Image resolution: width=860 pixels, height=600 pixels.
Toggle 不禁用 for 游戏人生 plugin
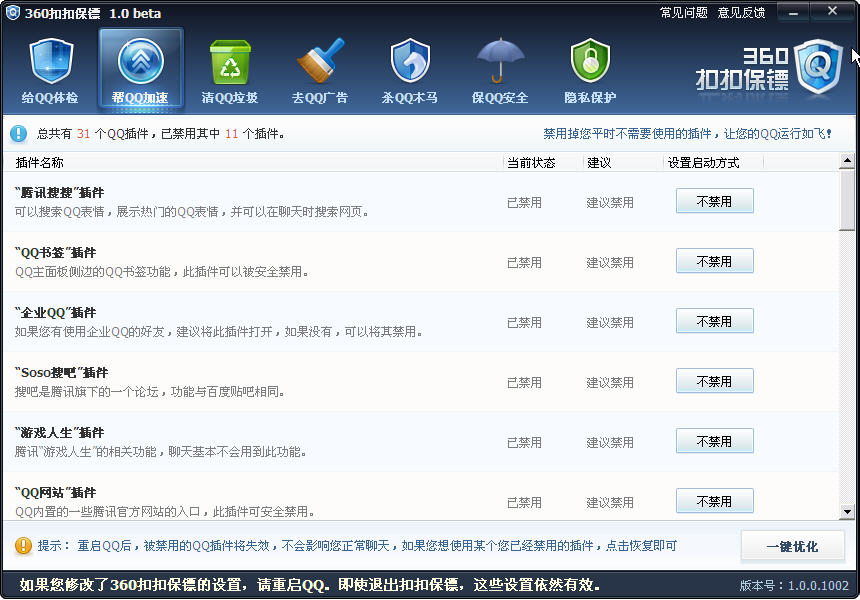coord(714,440)
